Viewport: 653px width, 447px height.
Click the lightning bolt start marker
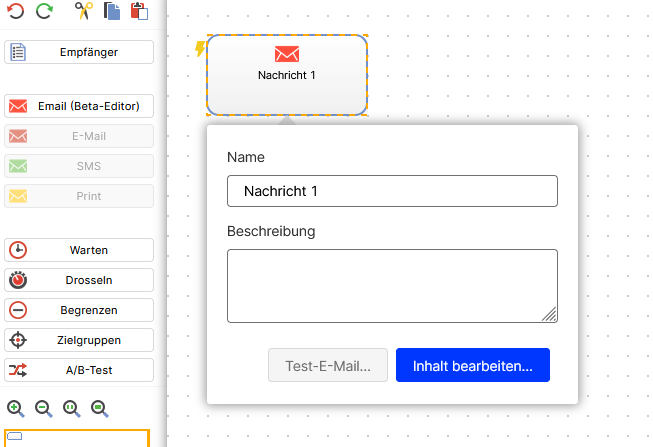point(200,49)
